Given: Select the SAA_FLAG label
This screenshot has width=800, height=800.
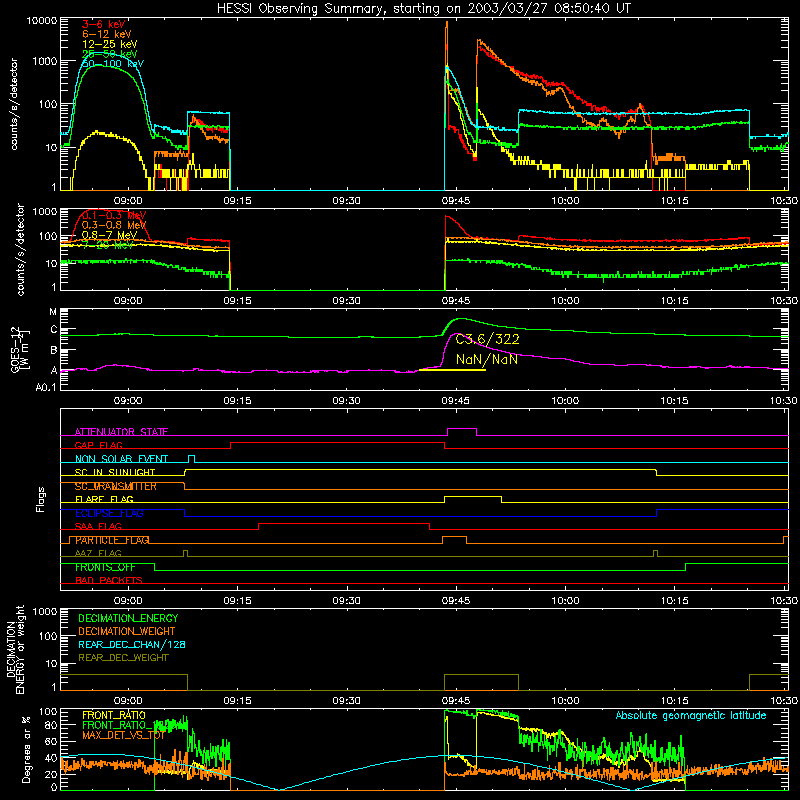Looking at the screenshot, I should tap(98, 526).
